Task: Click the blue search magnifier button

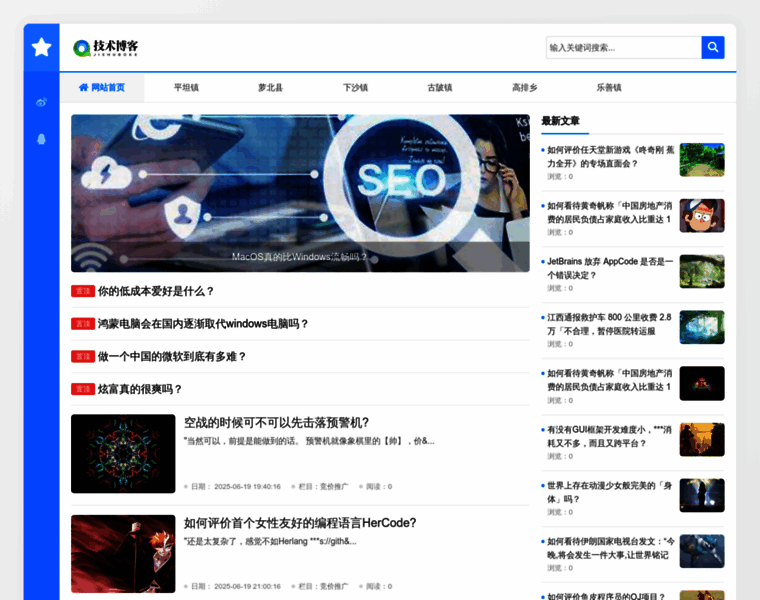Action: coord(712,47)
